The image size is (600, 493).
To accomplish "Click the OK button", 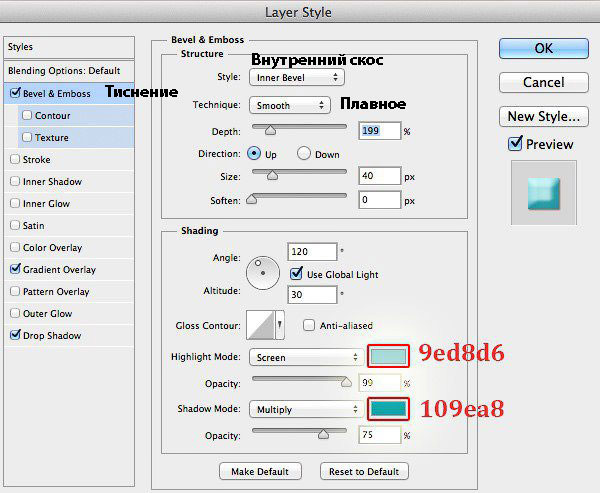I will click(x=544, y=48).
